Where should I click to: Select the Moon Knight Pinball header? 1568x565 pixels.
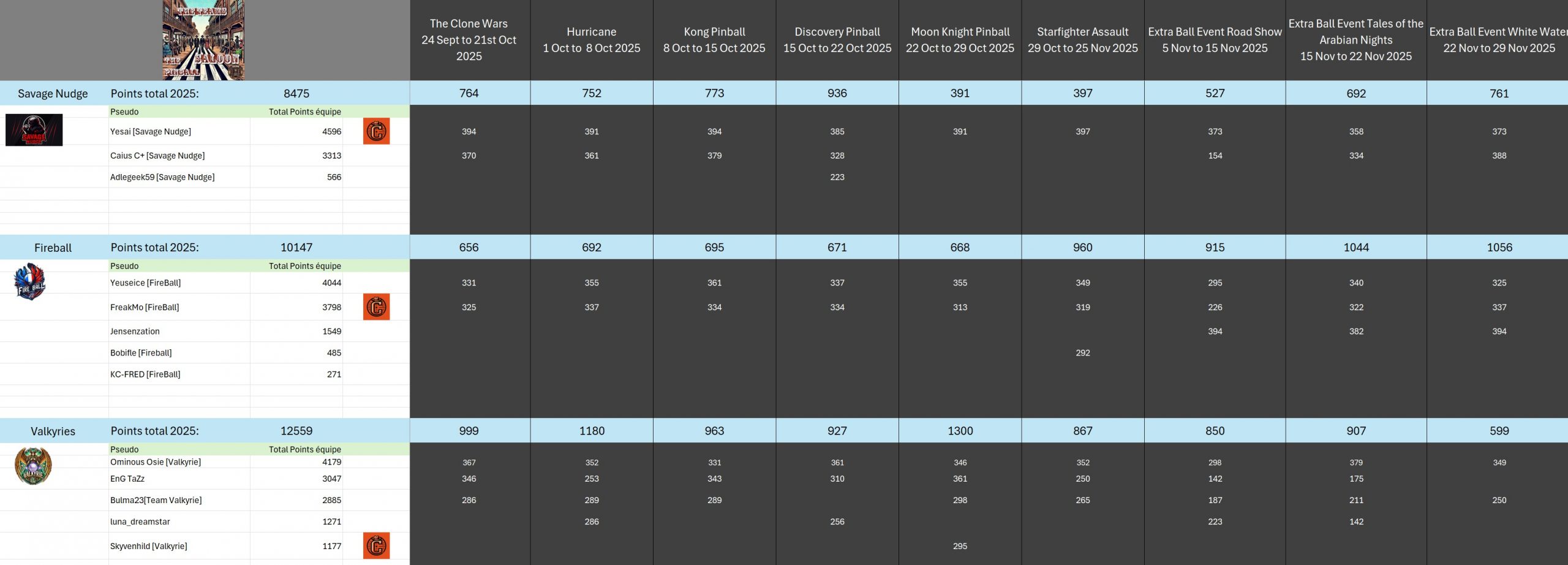tap(960, 40)
